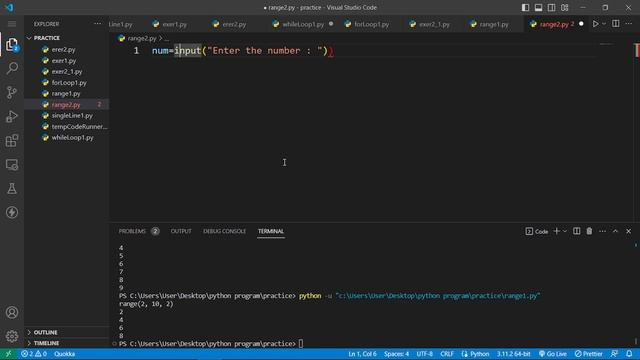Switch to the Output tab

click(181, 231)
